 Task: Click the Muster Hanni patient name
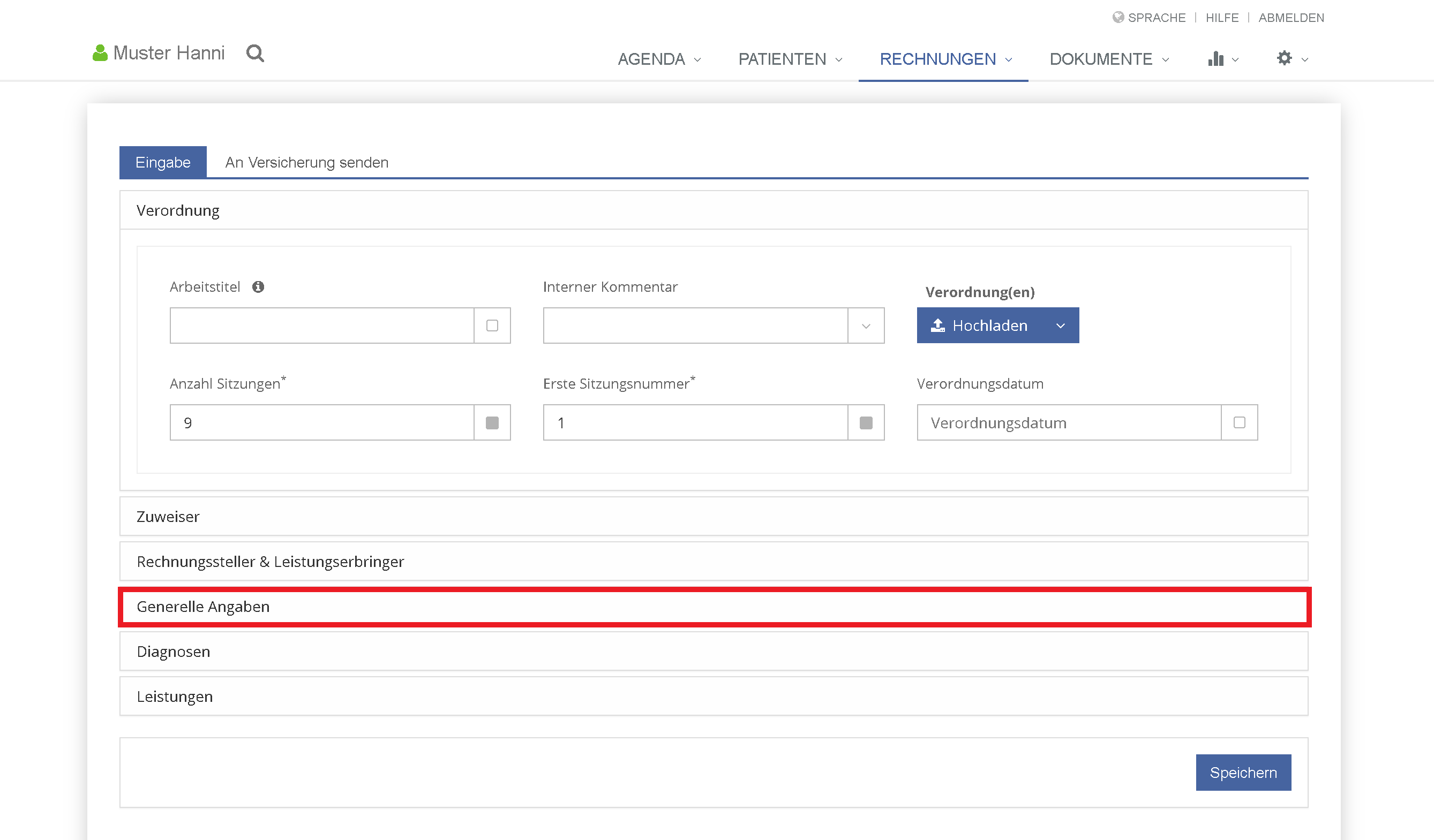click(x=169, y=53)
